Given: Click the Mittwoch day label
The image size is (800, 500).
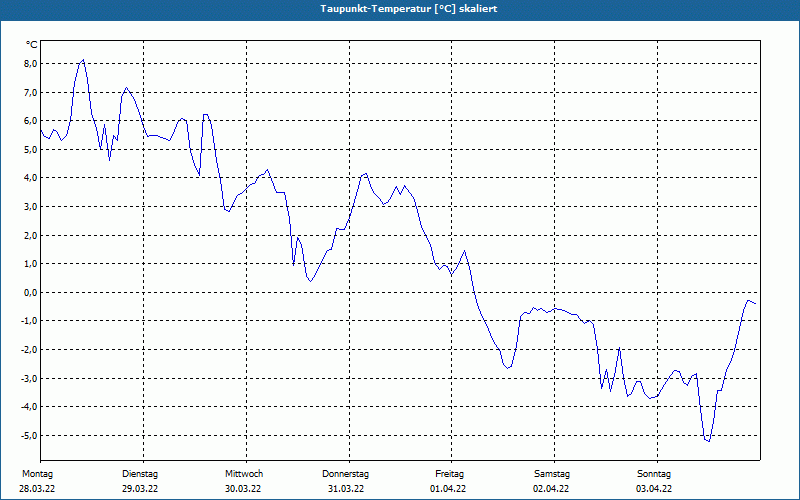Looking at the screenshot, I should pyautogui.click(x=244, y=474).
